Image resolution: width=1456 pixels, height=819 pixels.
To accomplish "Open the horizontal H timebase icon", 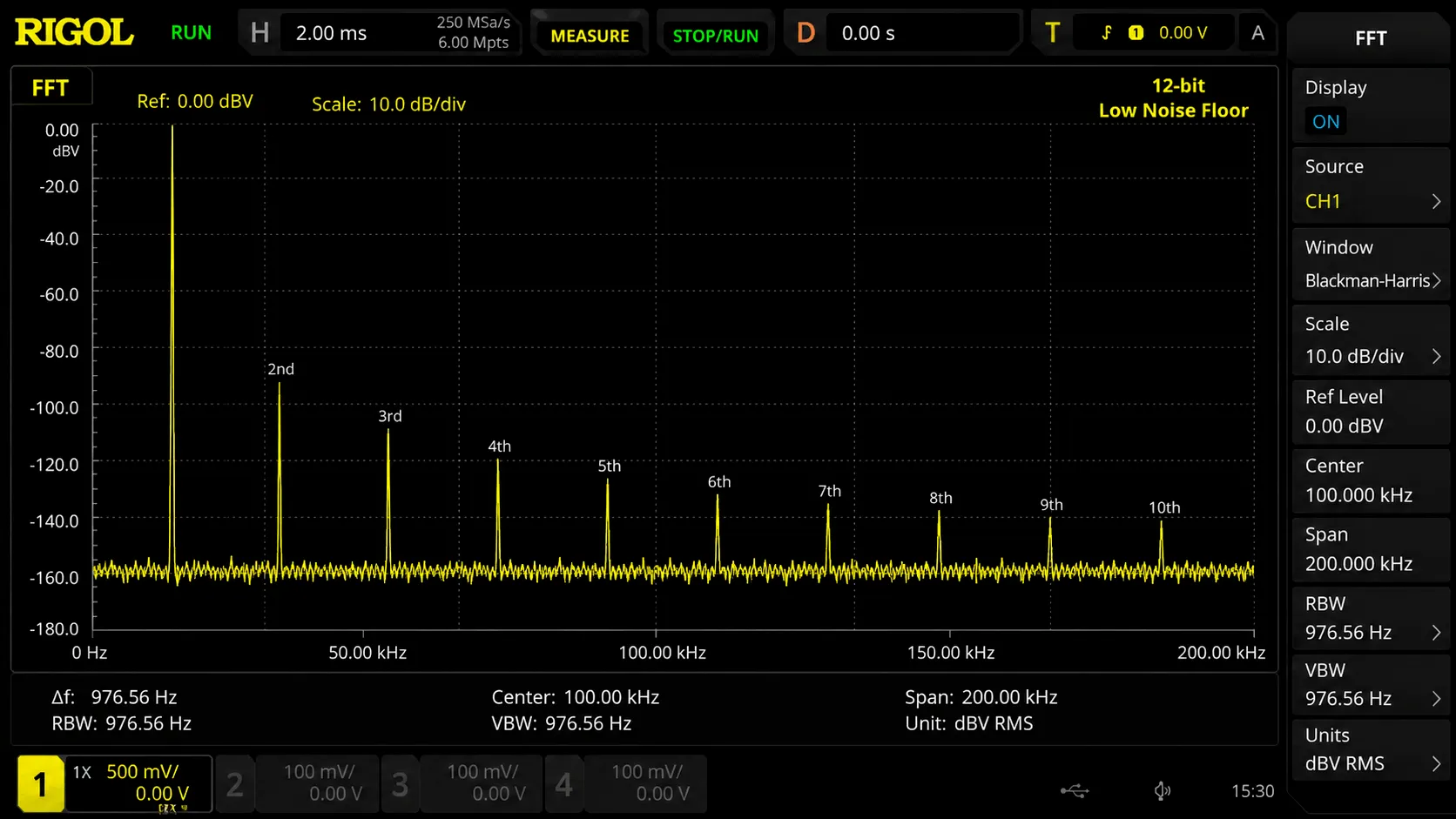I will coord(260,33).
